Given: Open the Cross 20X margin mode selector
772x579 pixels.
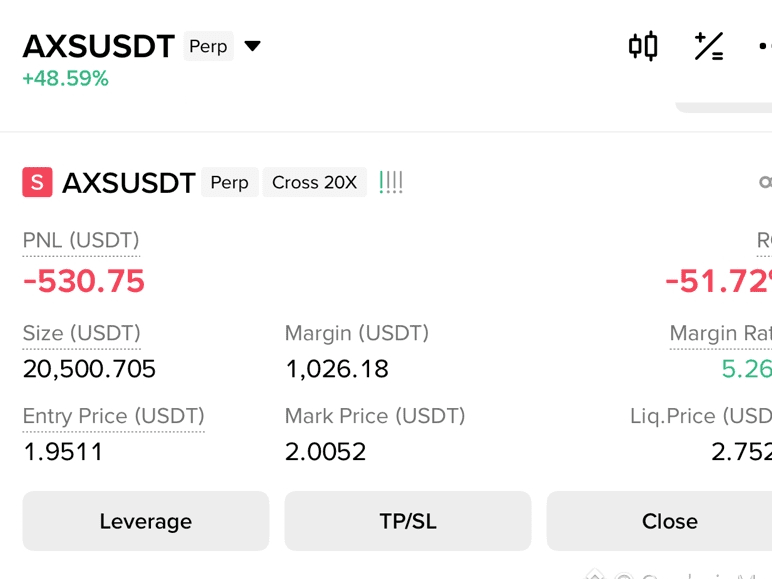Looking at the screenshot, I should pos(315,182).
